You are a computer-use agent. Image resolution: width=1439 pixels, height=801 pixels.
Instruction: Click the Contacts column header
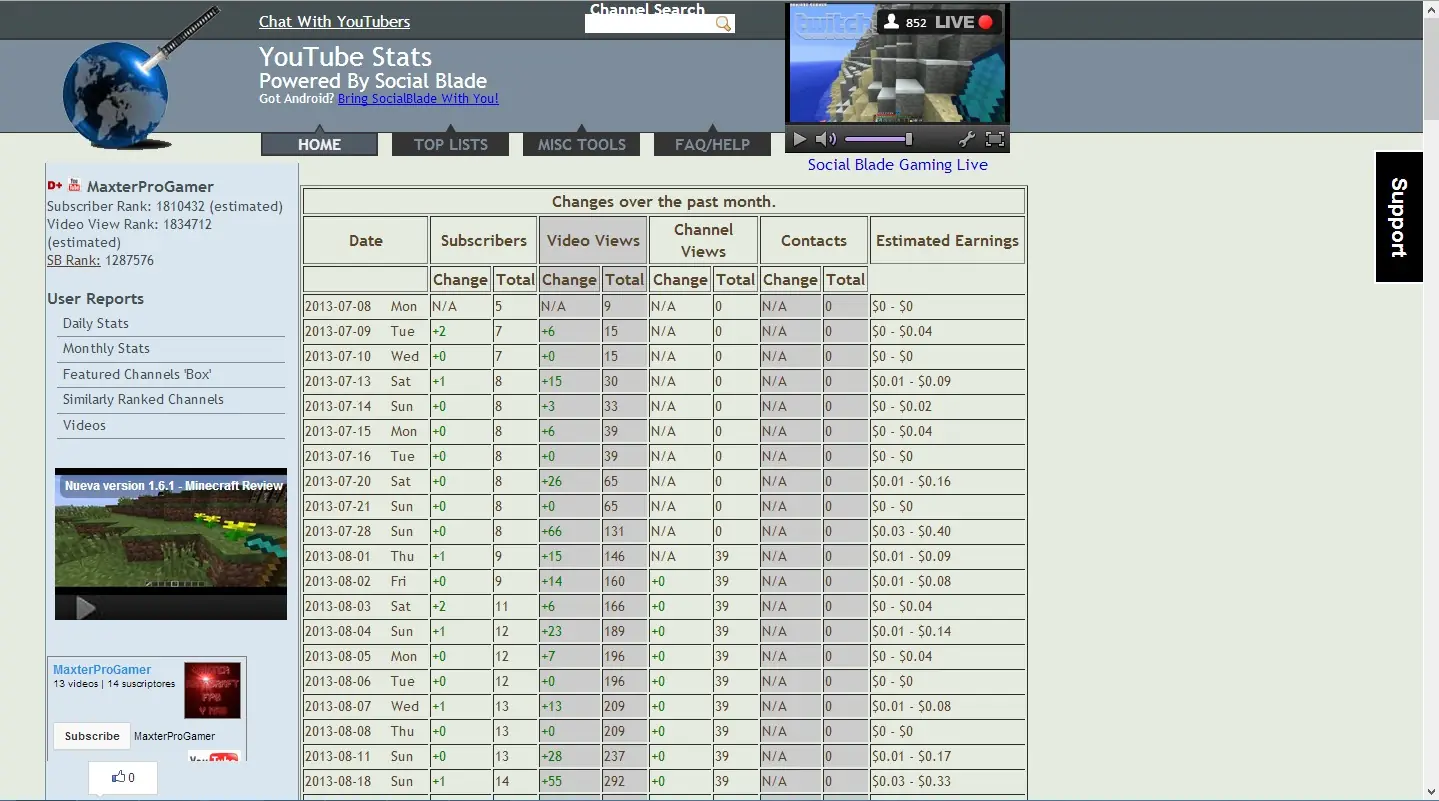[x=813, y=240]
